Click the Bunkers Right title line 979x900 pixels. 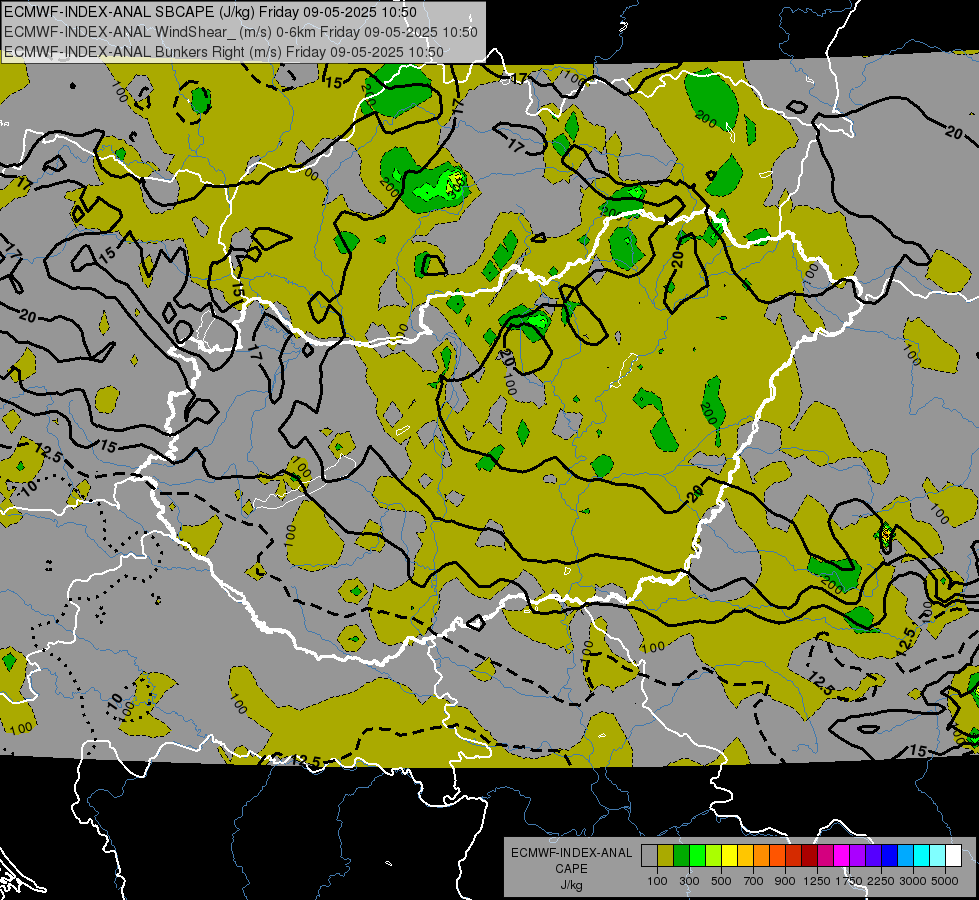[224, 52]
